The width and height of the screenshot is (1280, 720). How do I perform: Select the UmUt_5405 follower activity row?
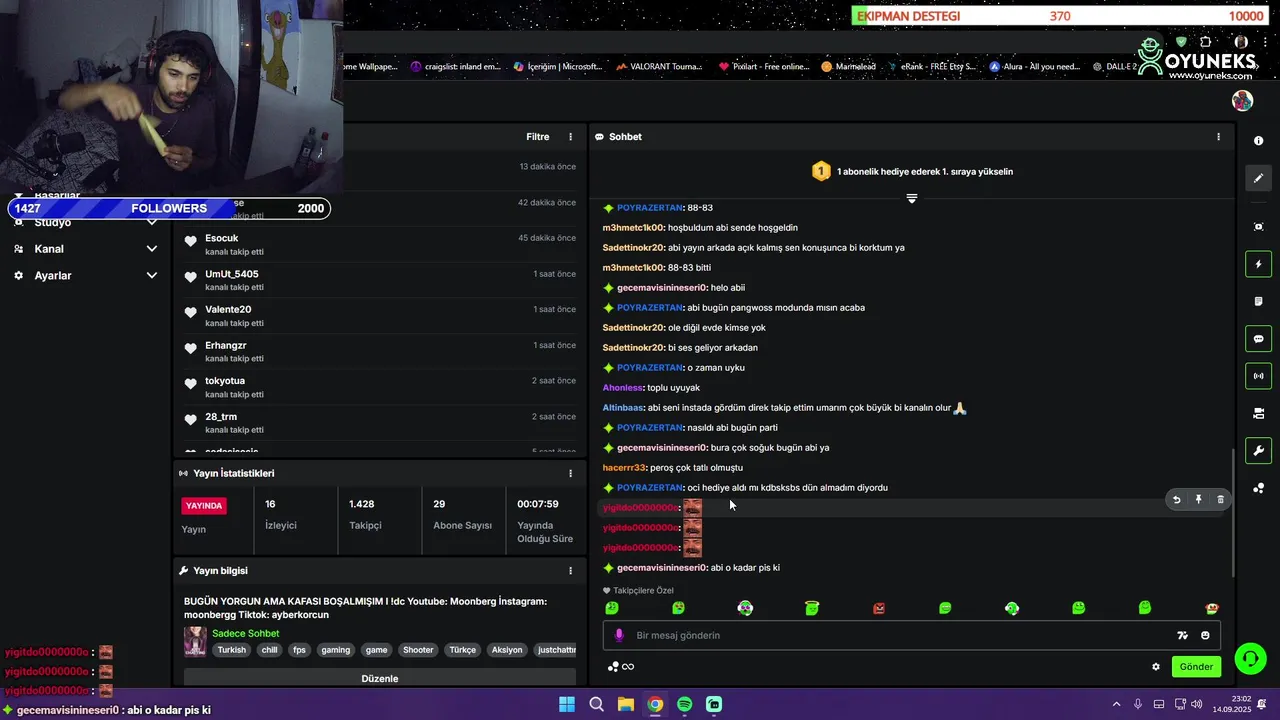[x=380, y=280]
